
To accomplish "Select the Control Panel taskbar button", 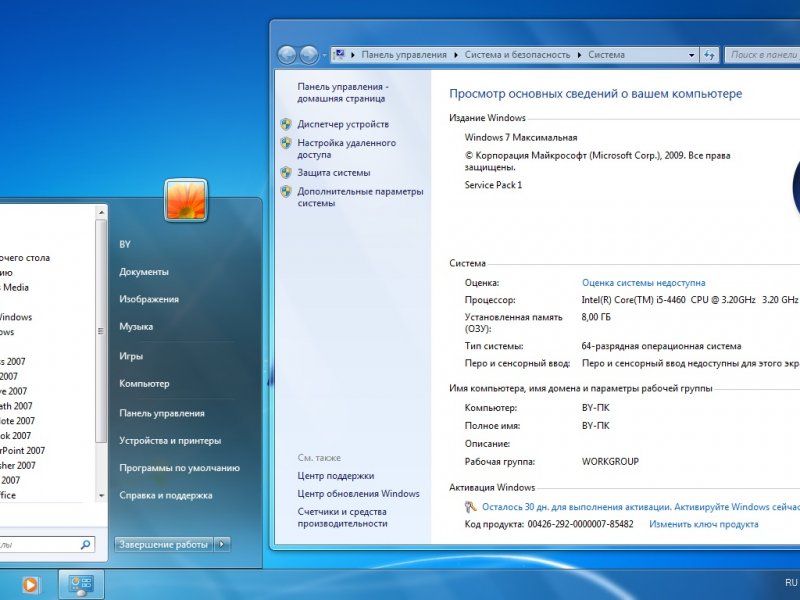I will coord(82,585).
